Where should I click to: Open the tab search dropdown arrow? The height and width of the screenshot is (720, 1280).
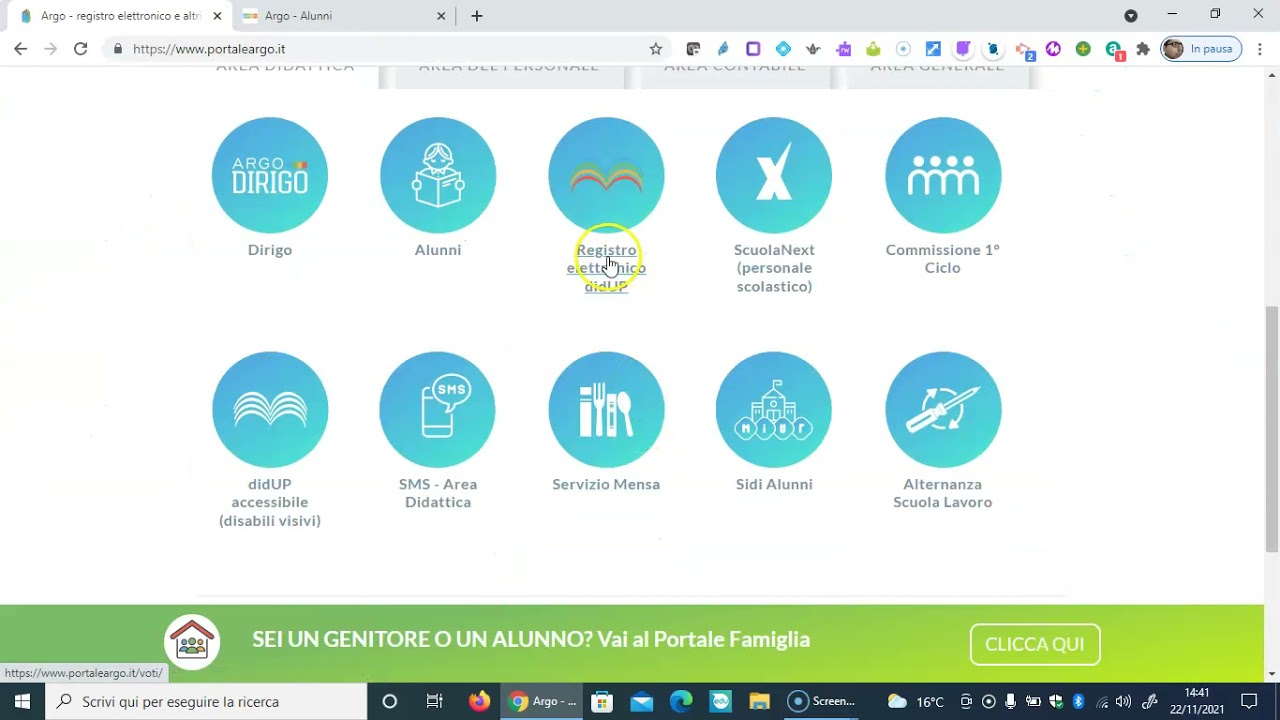coord(1131,16)
